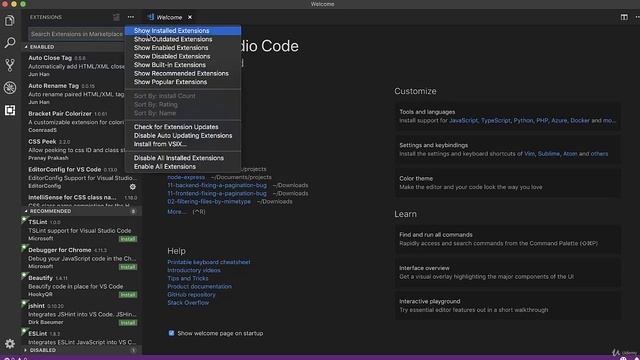The height and width of the screenshot is (360, 640).
Task: Open 02-filtering-files-by-mimetype recent folder
Action: pos(209,202)
